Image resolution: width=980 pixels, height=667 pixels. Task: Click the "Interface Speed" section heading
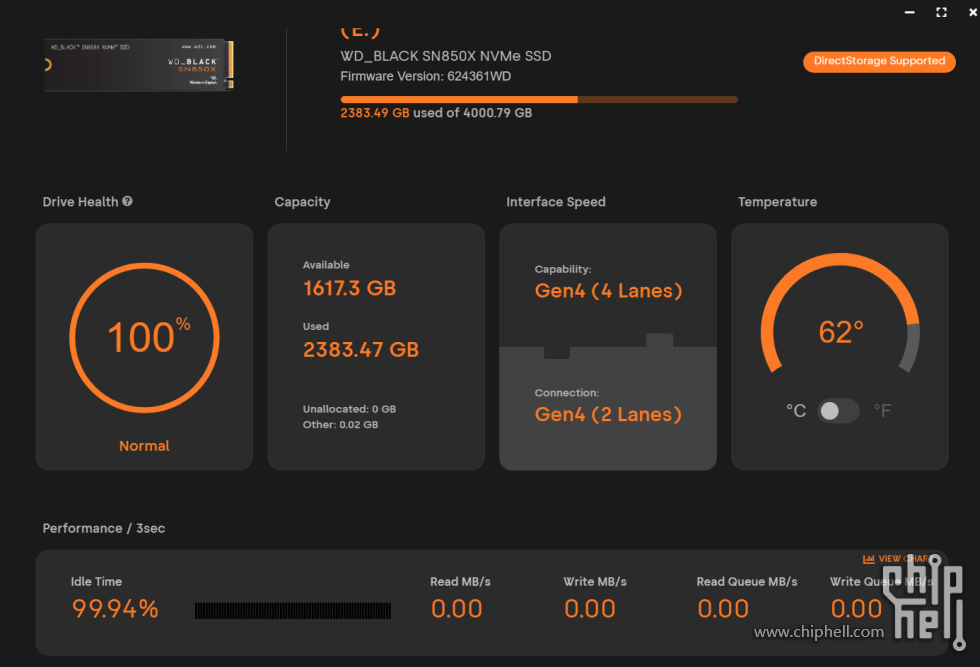click(556, 202)
